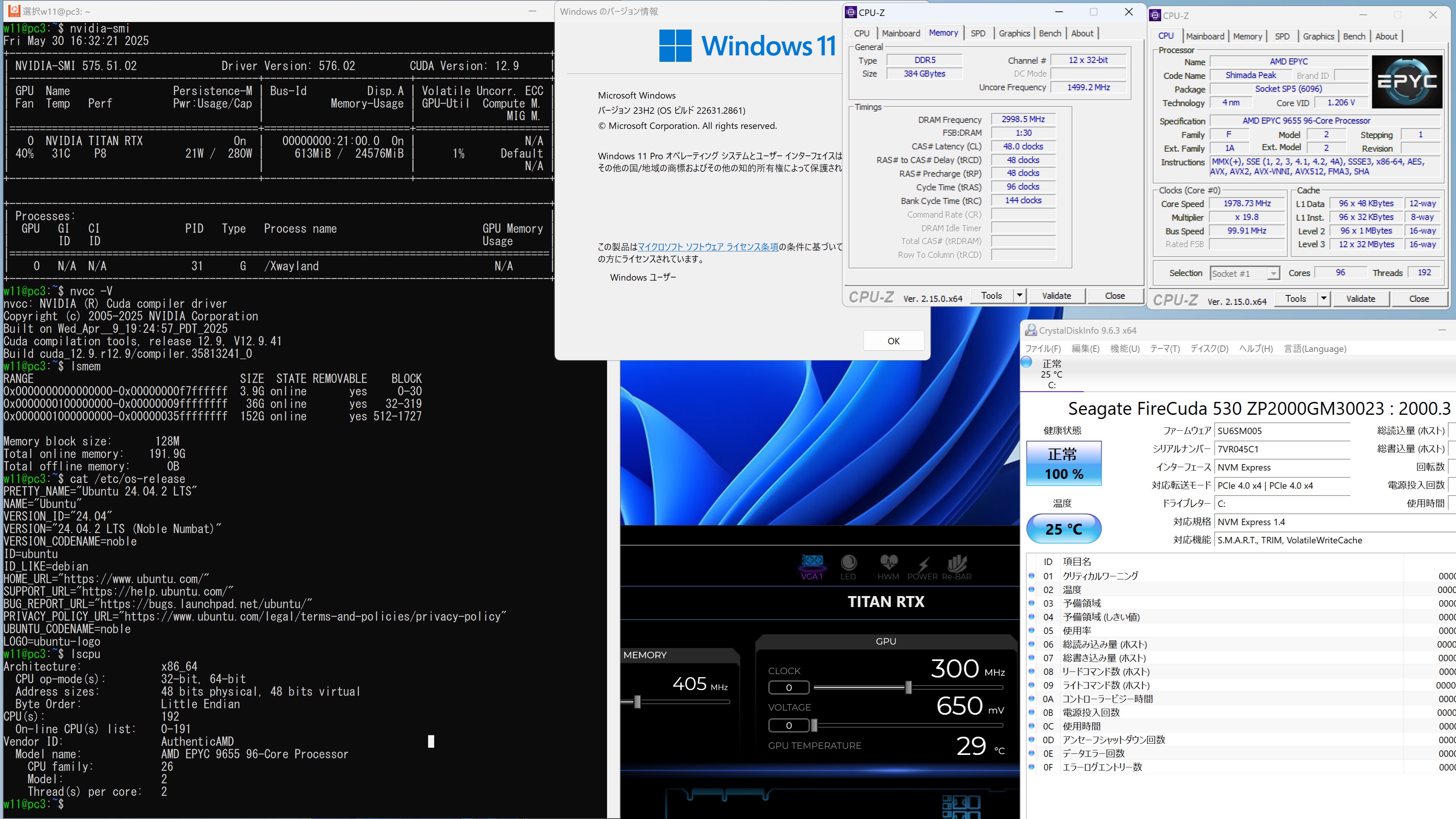Click OK in Windows version dialog
Image resolution: width=1456 pixels, height=819 pixels.
(893, 341)
